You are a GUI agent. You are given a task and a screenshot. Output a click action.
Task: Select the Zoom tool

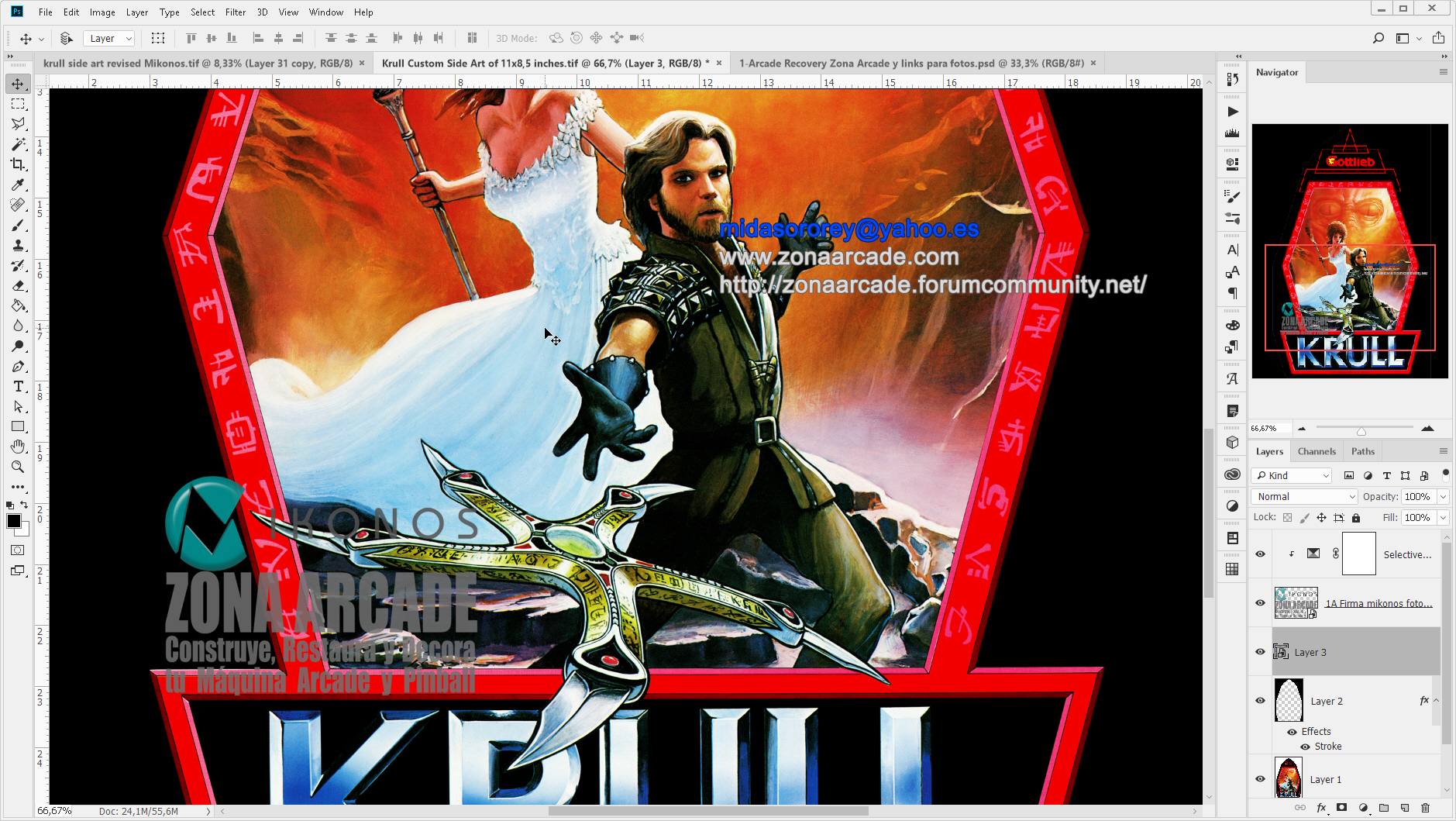(19, 467)
